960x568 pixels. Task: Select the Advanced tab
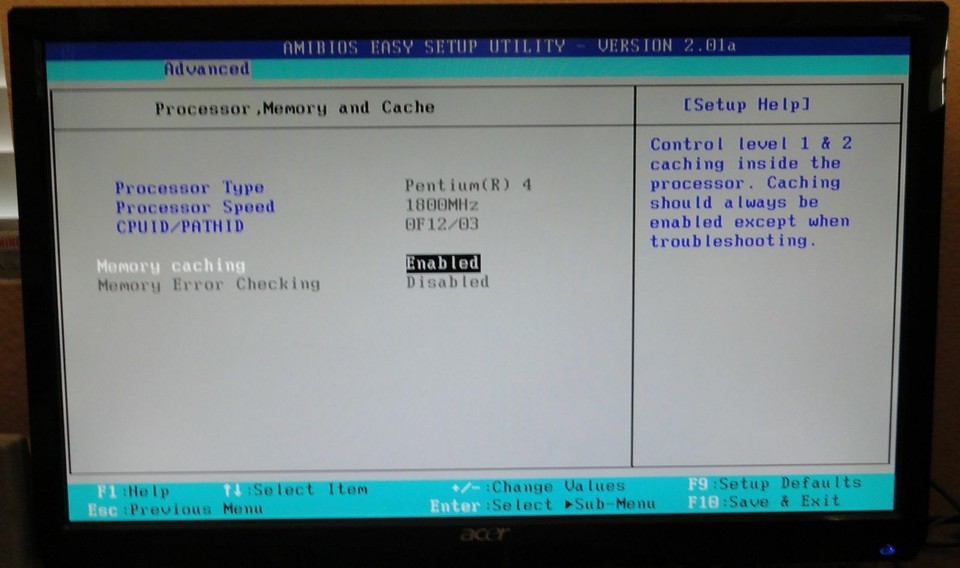point(206,69)
